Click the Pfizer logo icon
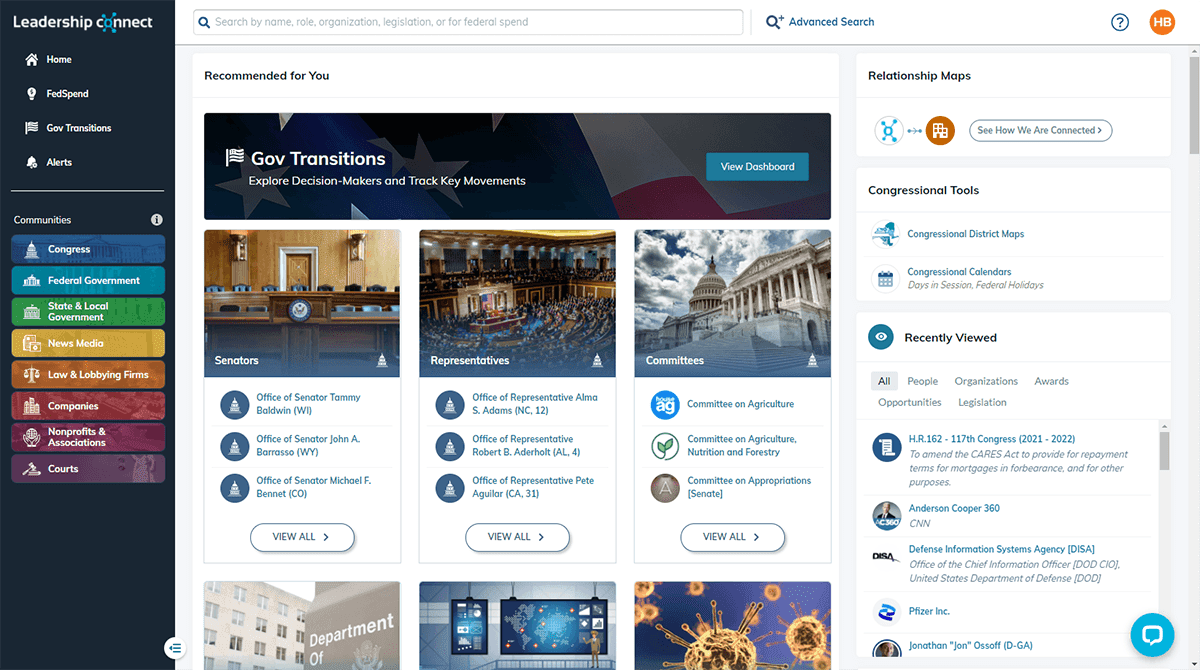 [886, 611]
